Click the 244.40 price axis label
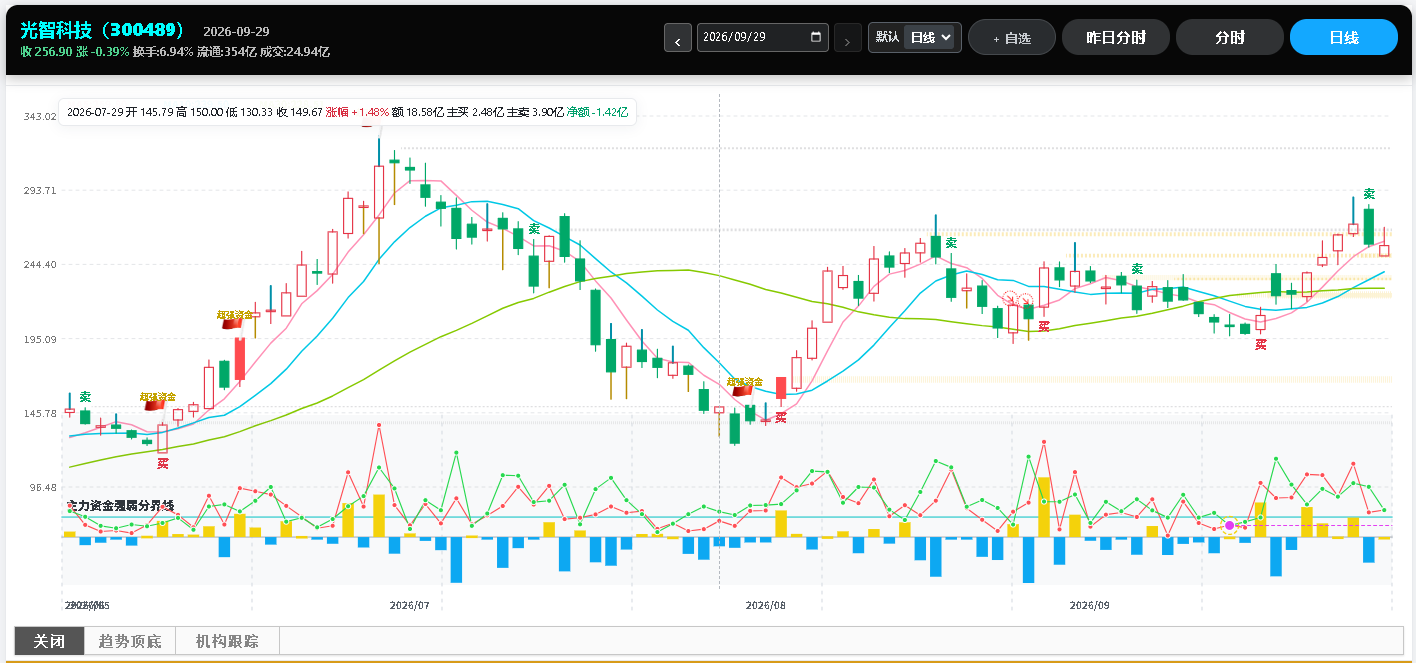The height and width of the screenshot is (663, 1416). click(x=39, y=264)
